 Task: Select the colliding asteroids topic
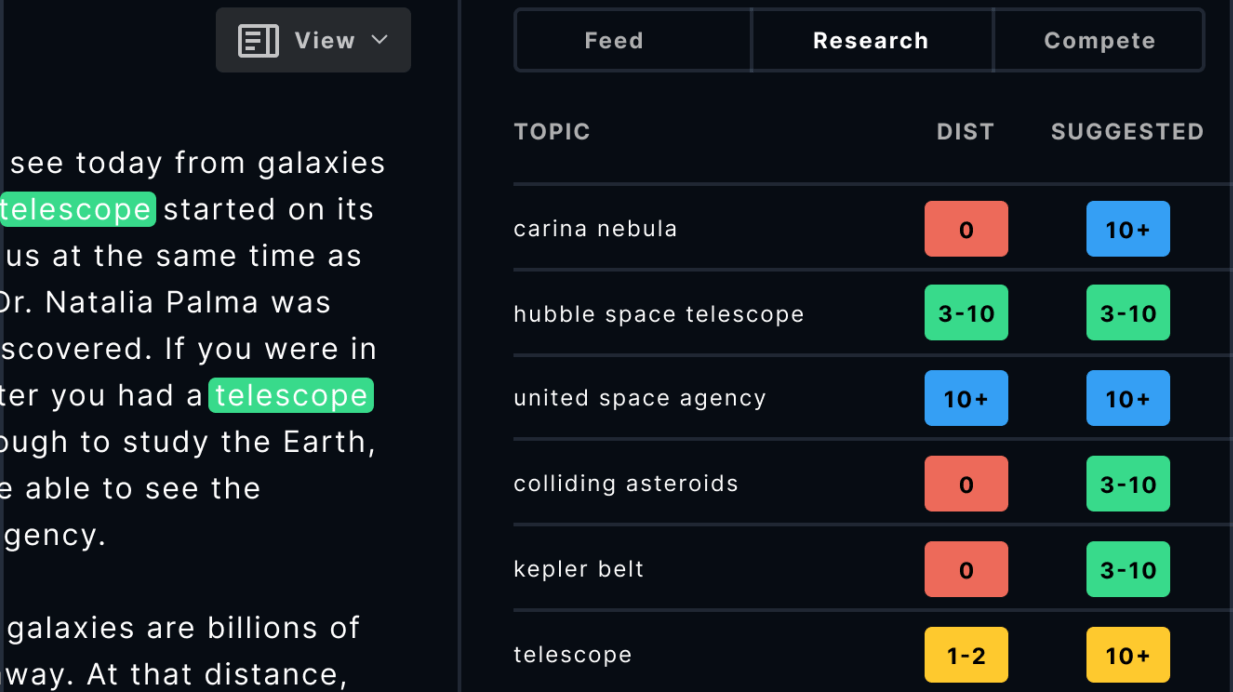[x=625, y=484]
